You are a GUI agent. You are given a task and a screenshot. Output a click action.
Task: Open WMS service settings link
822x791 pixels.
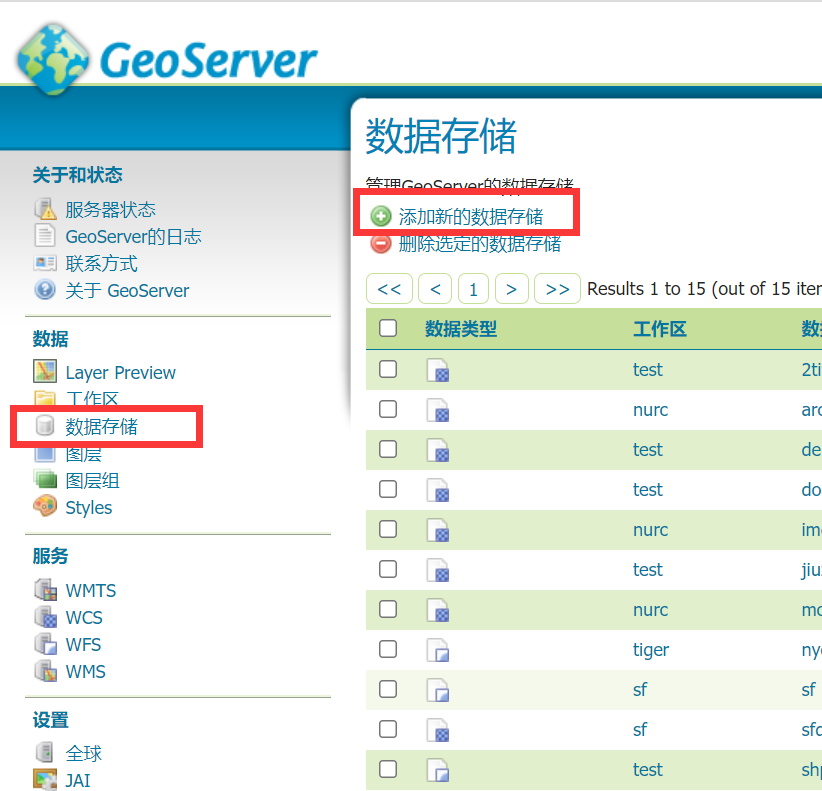[85, 671]
